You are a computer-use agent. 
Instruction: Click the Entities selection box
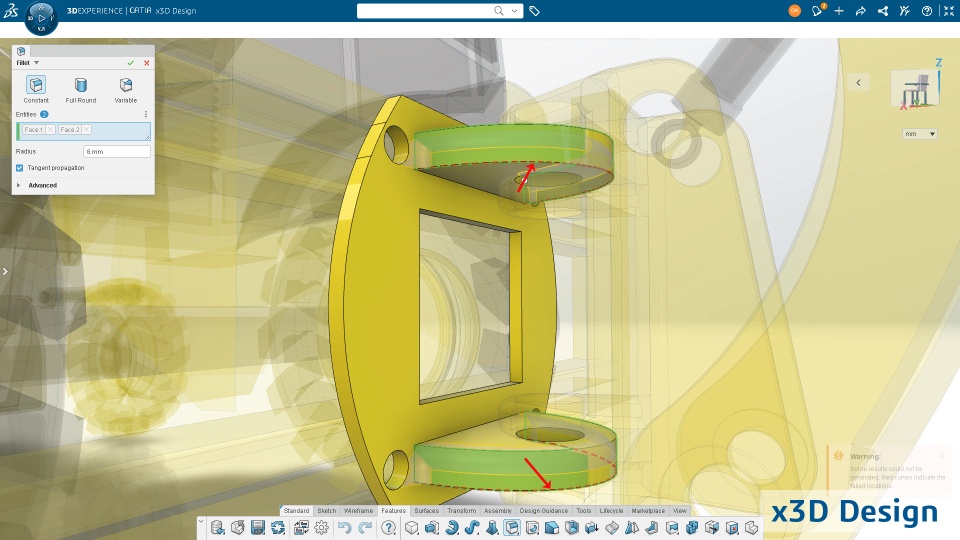(83, 131)
